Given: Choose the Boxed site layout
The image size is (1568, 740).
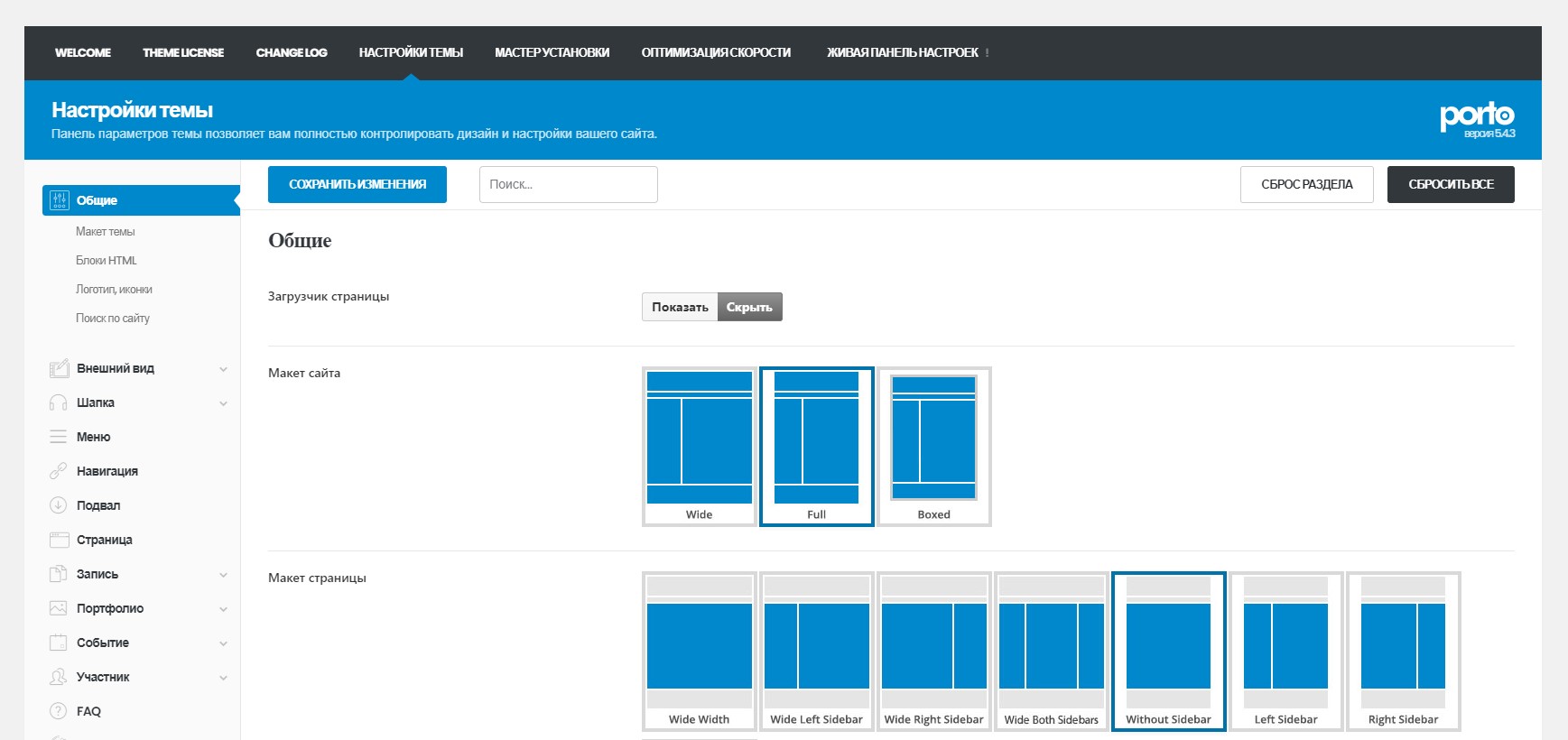Looking at the screenshot, I should tap(933, 446).
